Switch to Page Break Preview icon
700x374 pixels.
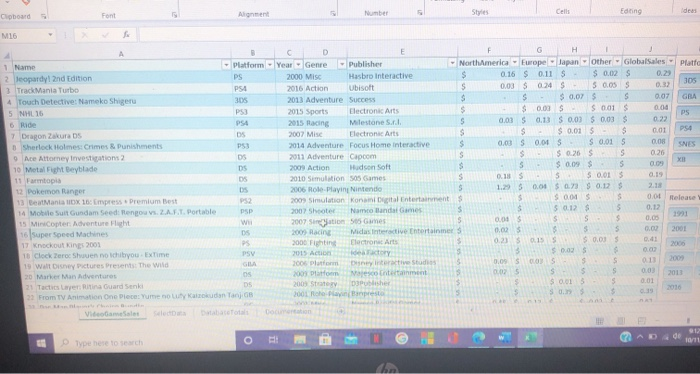pyautogui.click(x=642, y=321)
